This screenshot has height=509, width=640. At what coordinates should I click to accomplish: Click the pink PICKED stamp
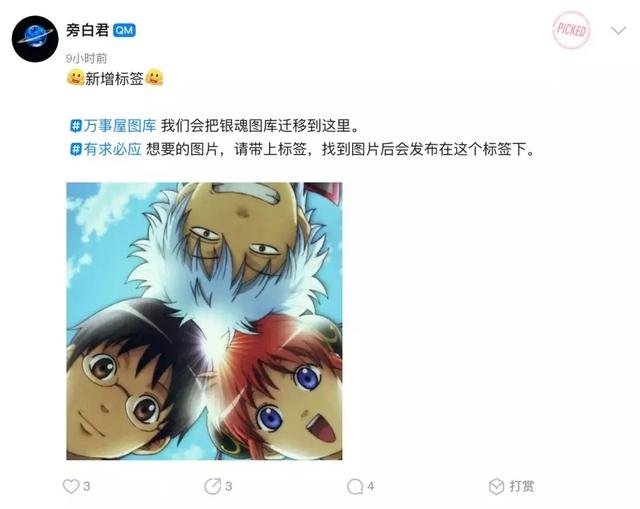coord(571,30)
